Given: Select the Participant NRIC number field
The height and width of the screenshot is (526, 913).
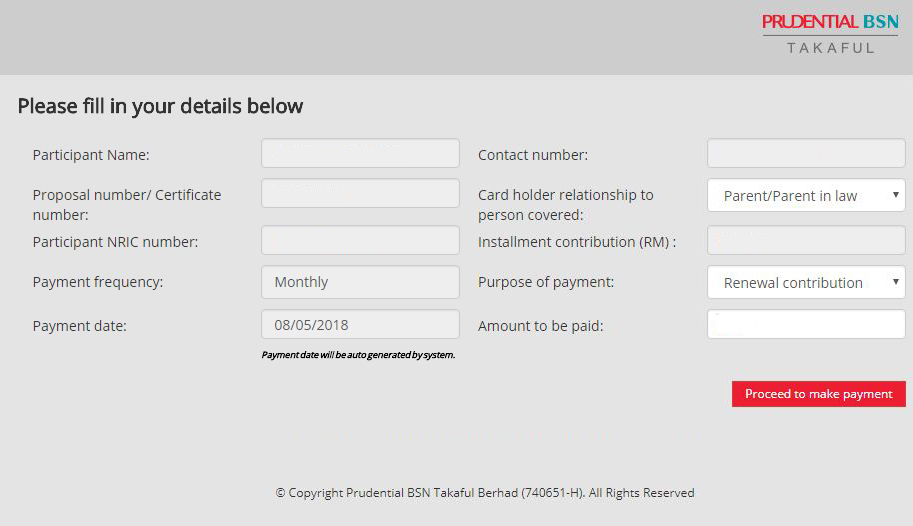Looking at the screenshot, I should tap(360, 241).
